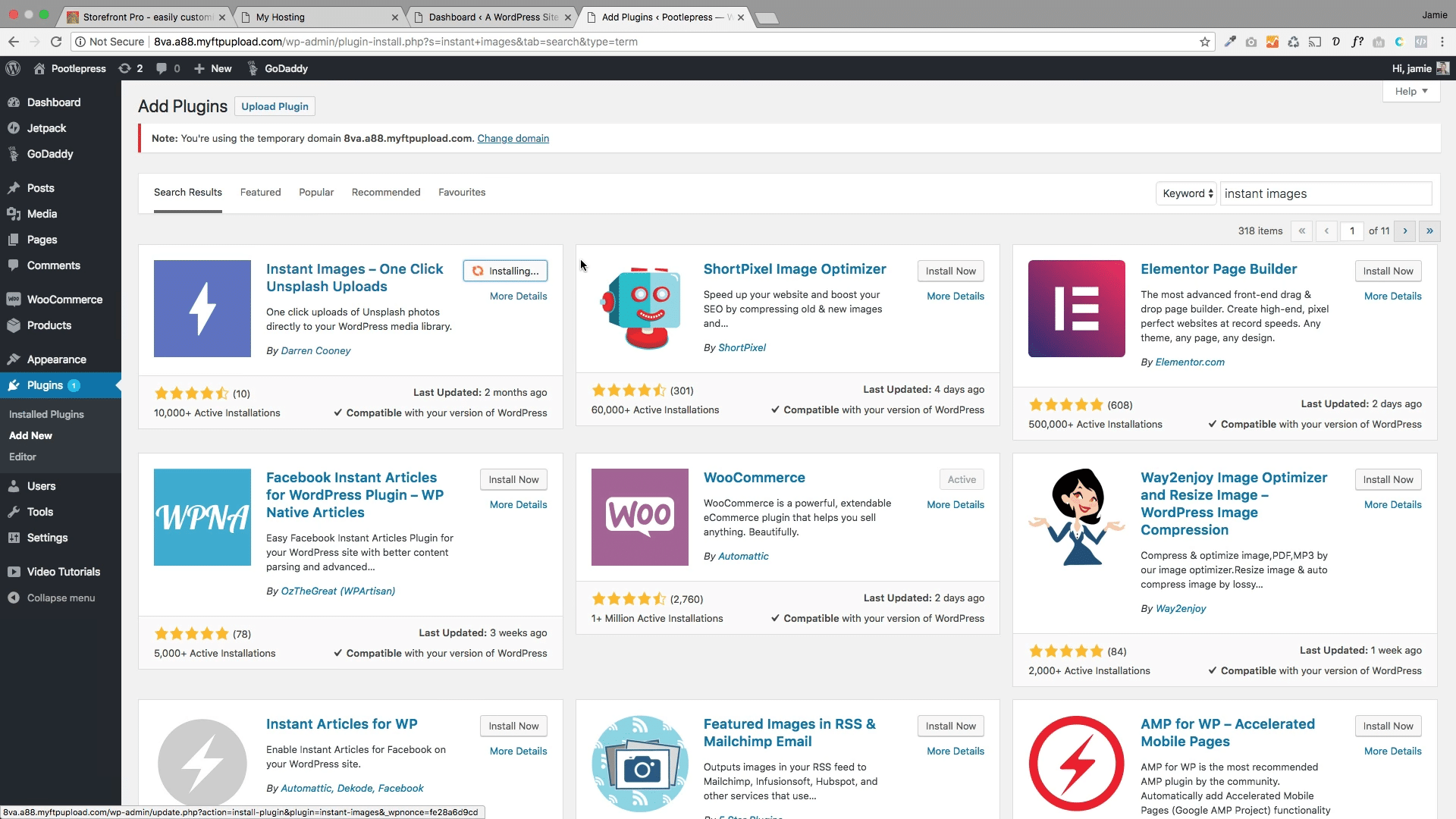
Task: Click the Elementor plugin logo thumbnail
Action: (1077, 309)
